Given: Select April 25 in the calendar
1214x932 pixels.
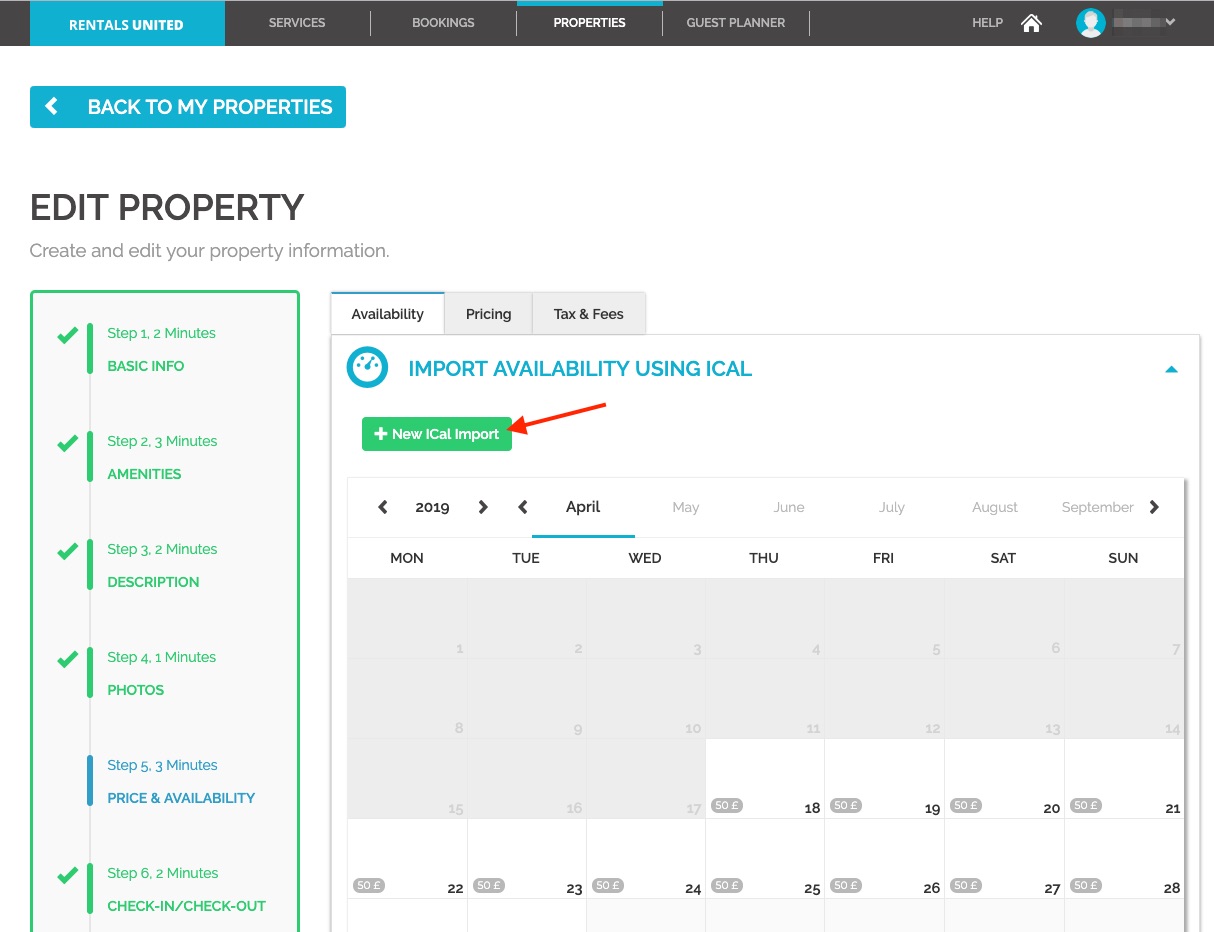Looking at the screenshot, I should click(765, 859).
